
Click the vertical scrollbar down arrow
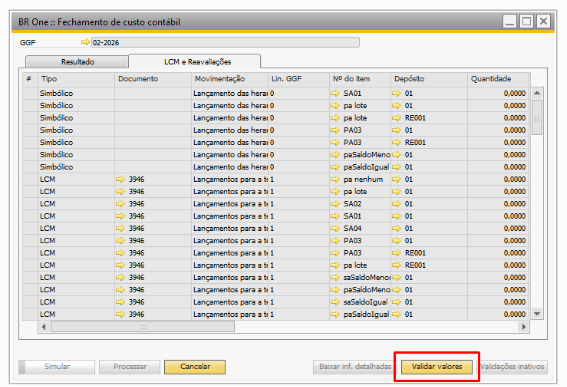point(537,314)
